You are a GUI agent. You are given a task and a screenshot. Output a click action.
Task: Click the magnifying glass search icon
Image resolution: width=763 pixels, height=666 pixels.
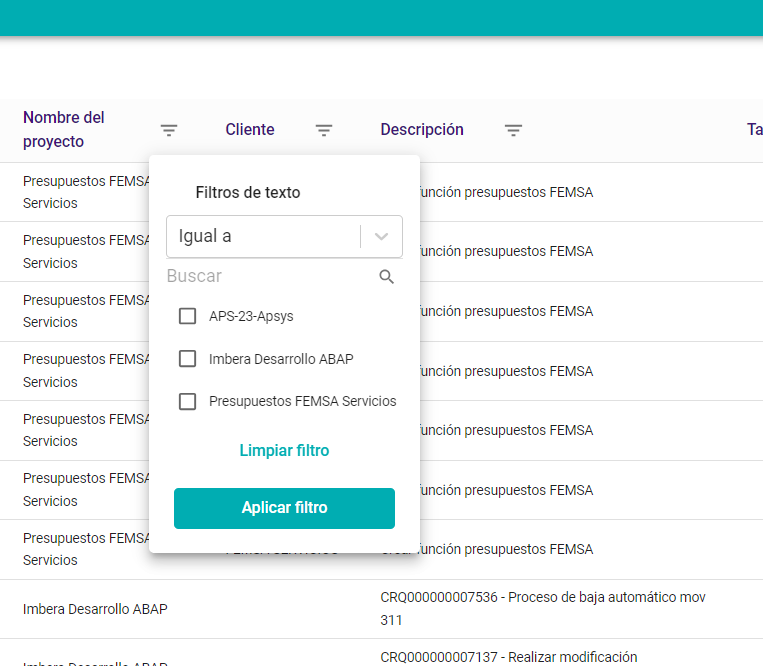[387, 277]
